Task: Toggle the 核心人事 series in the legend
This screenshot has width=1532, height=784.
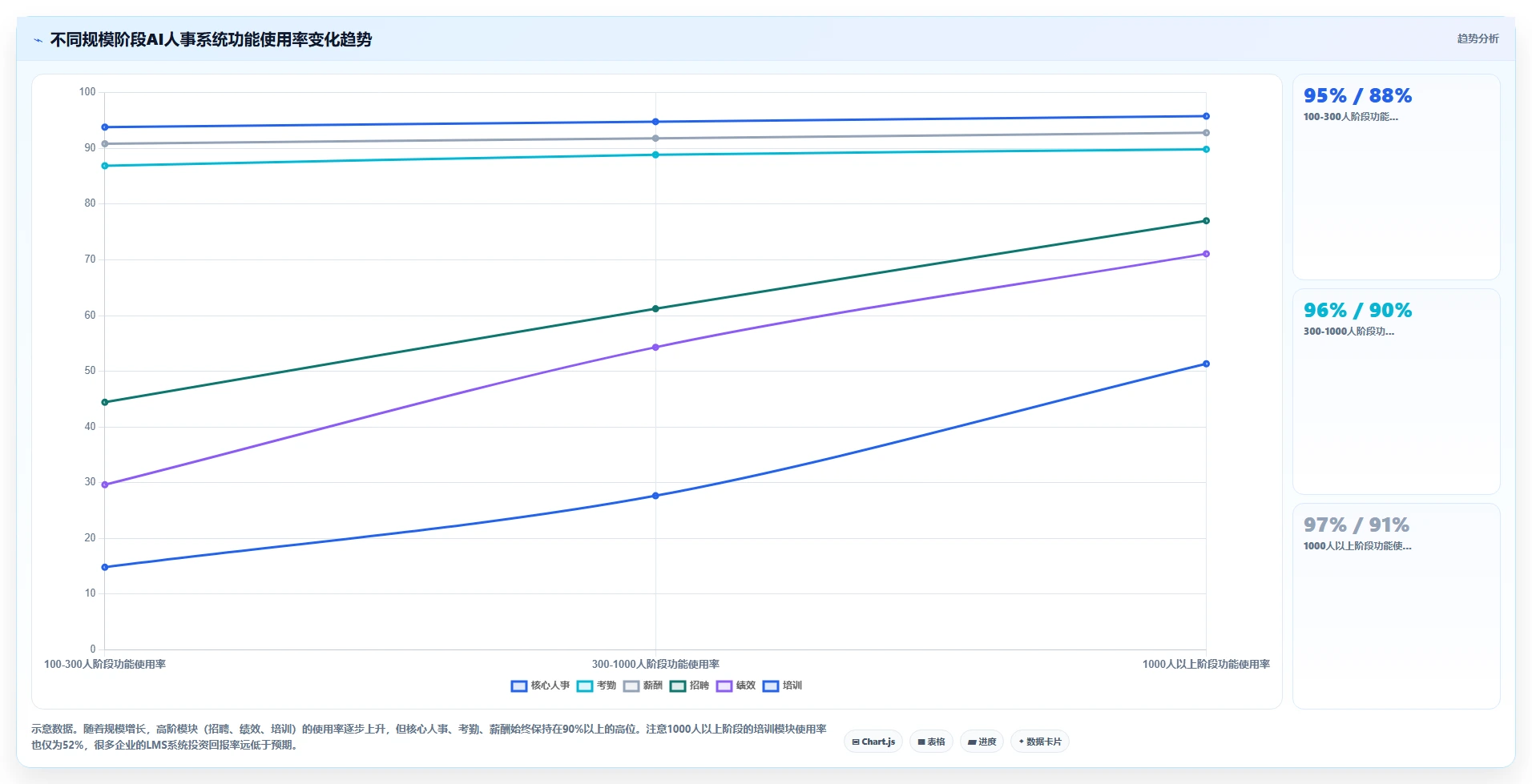Action: click(x=540, y=685)
